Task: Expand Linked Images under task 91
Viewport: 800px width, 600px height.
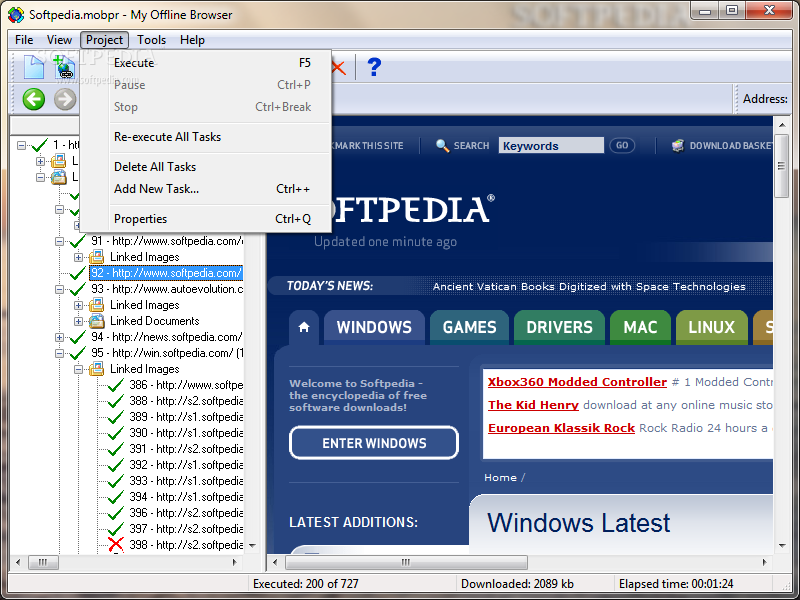Action: click(x=78, y=257)
